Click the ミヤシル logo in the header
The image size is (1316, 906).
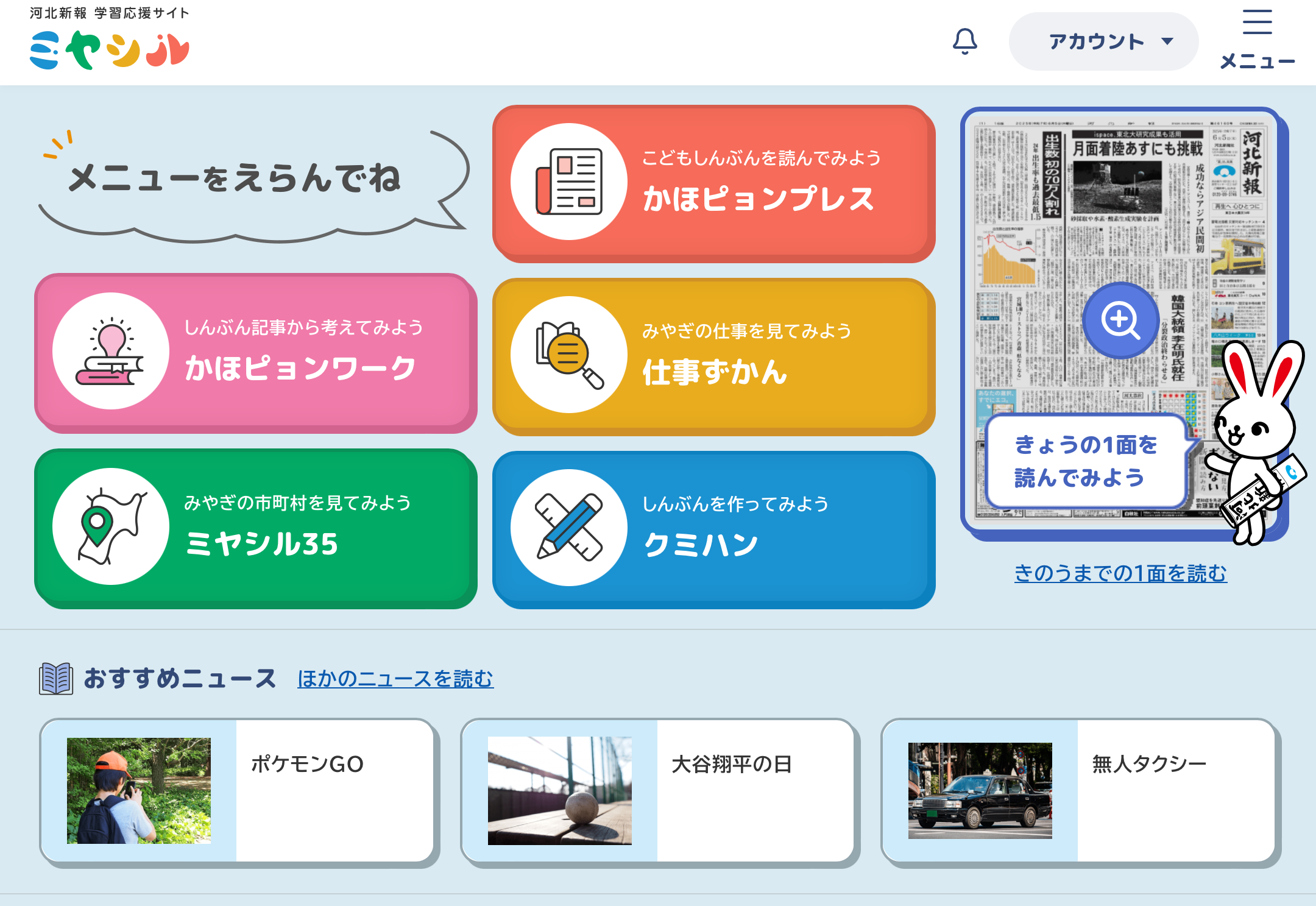[x=110, y=50]
